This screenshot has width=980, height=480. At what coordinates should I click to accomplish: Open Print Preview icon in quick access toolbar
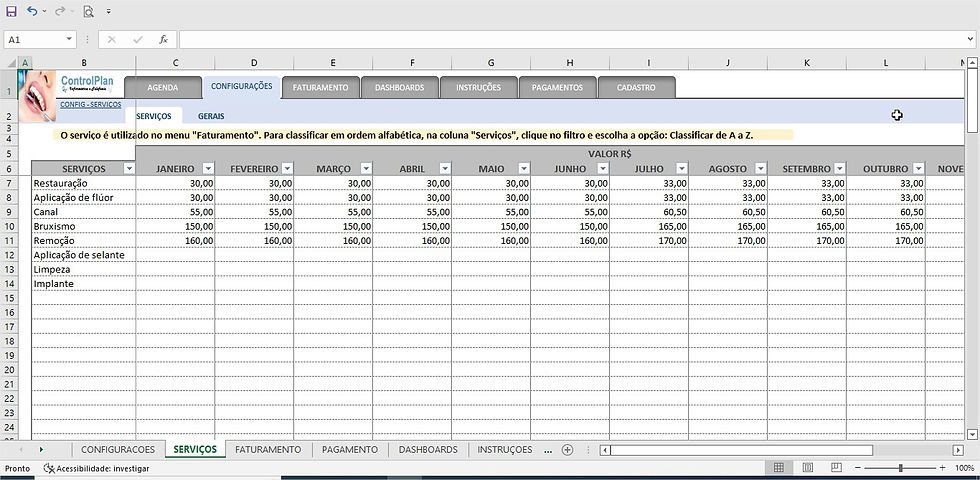tap(89, 11)
